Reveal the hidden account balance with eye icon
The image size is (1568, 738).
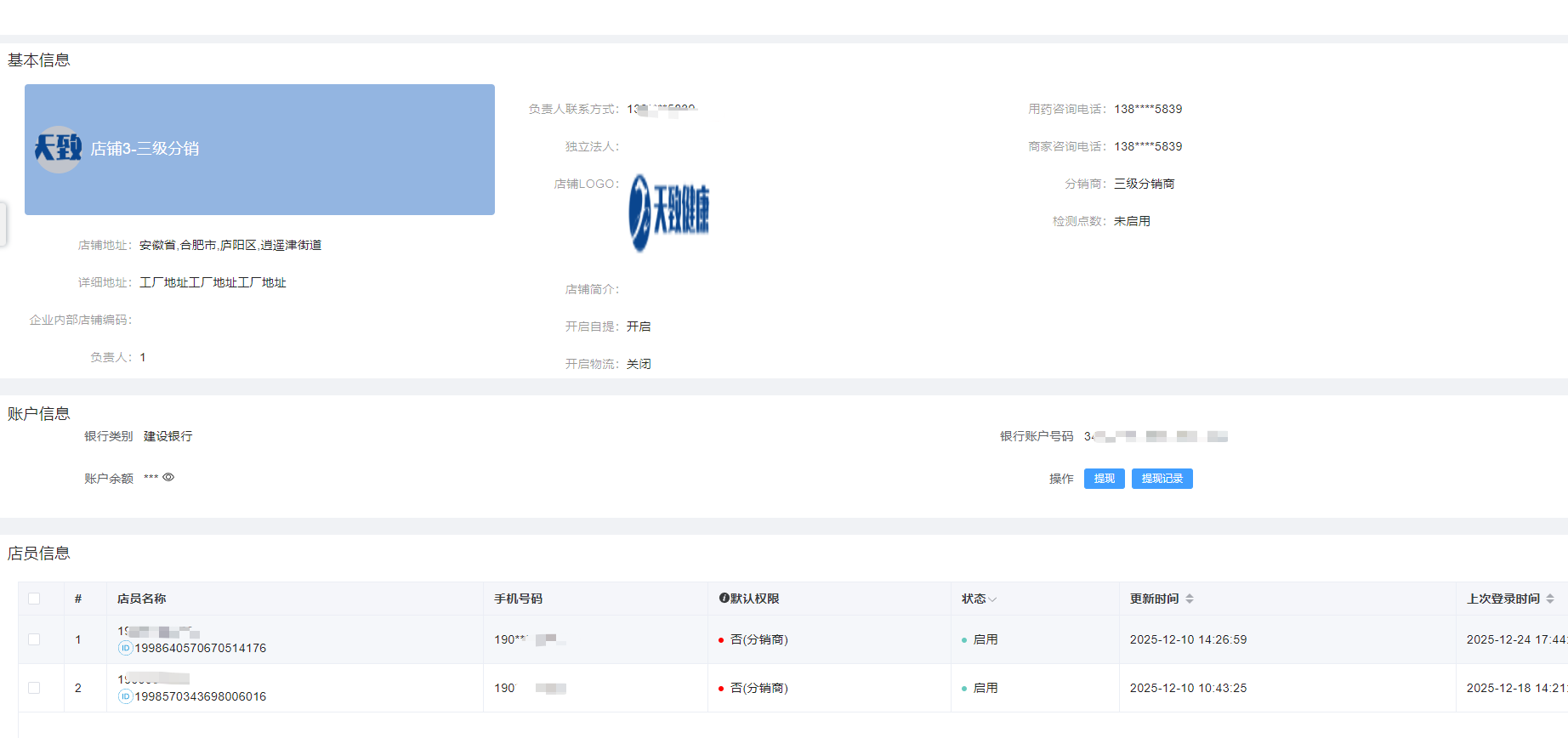168,478
